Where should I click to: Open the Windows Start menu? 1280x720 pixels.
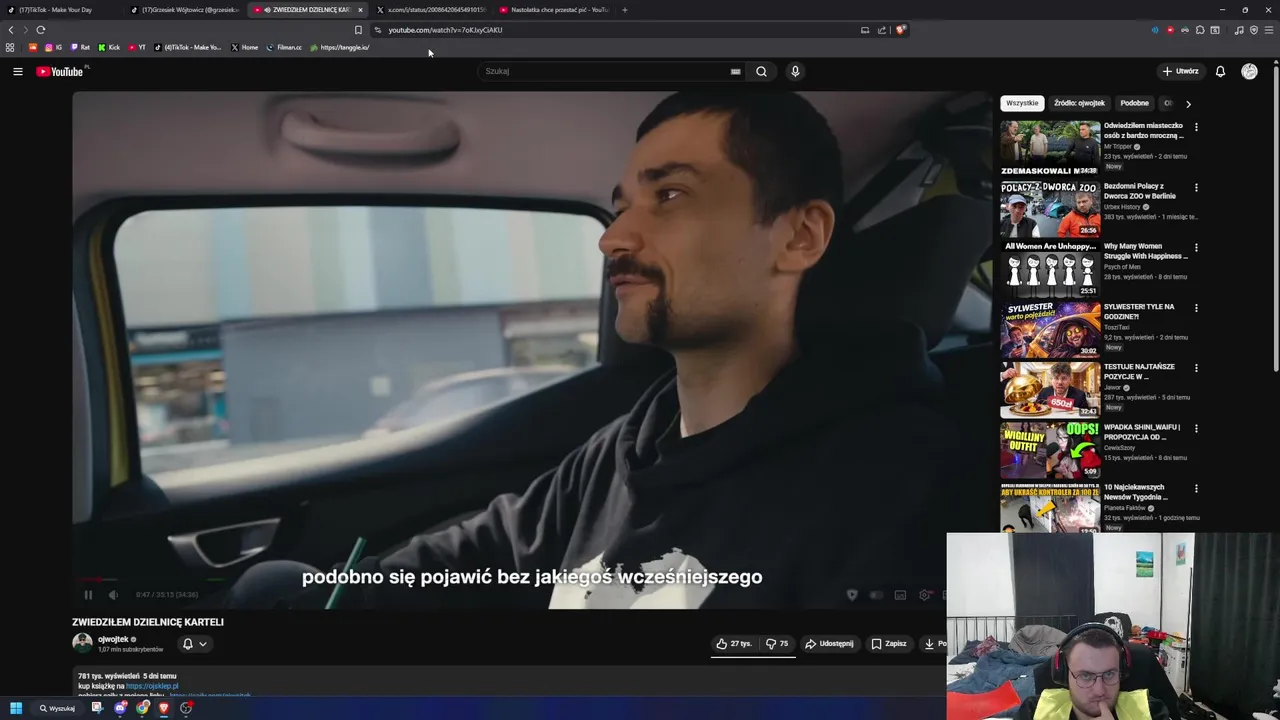[16, 708]
